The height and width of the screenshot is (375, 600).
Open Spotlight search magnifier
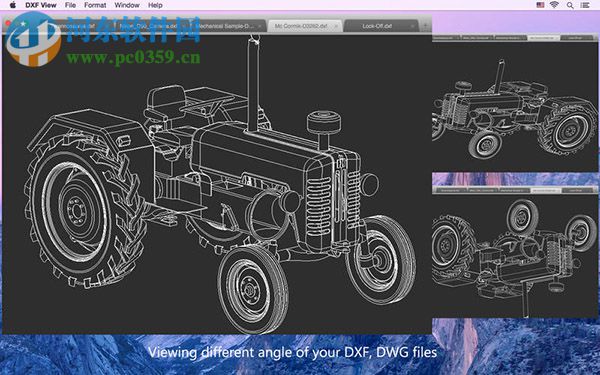coord(570,5)
